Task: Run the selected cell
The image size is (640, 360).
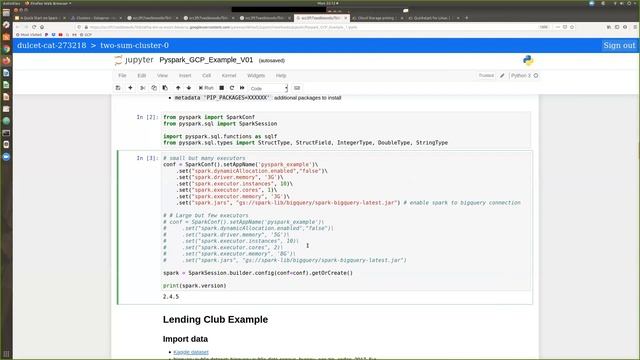Action: [206, 88]
